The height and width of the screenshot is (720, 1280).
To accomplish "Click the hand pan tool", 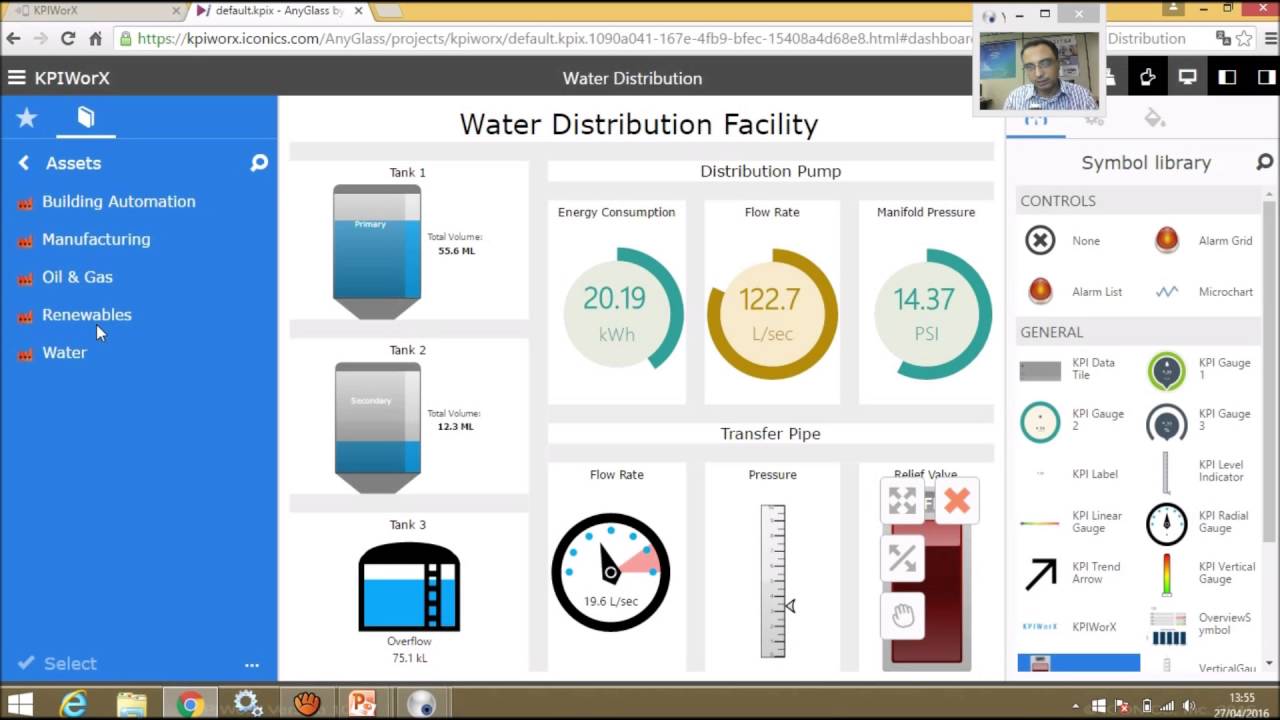I will [x=902, y=616].
